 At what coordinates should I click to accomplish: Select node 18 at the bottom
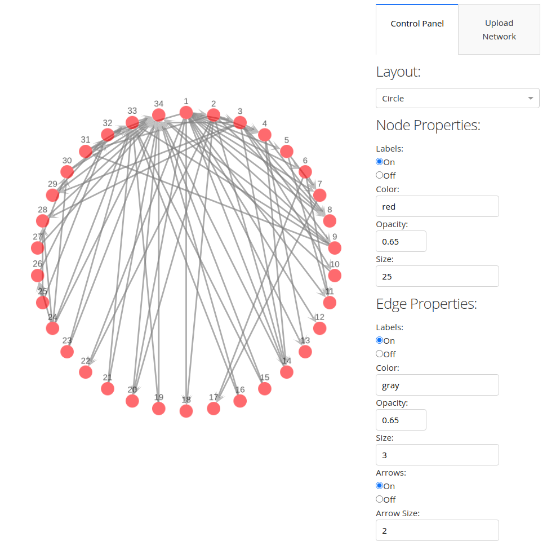(186, 411)
